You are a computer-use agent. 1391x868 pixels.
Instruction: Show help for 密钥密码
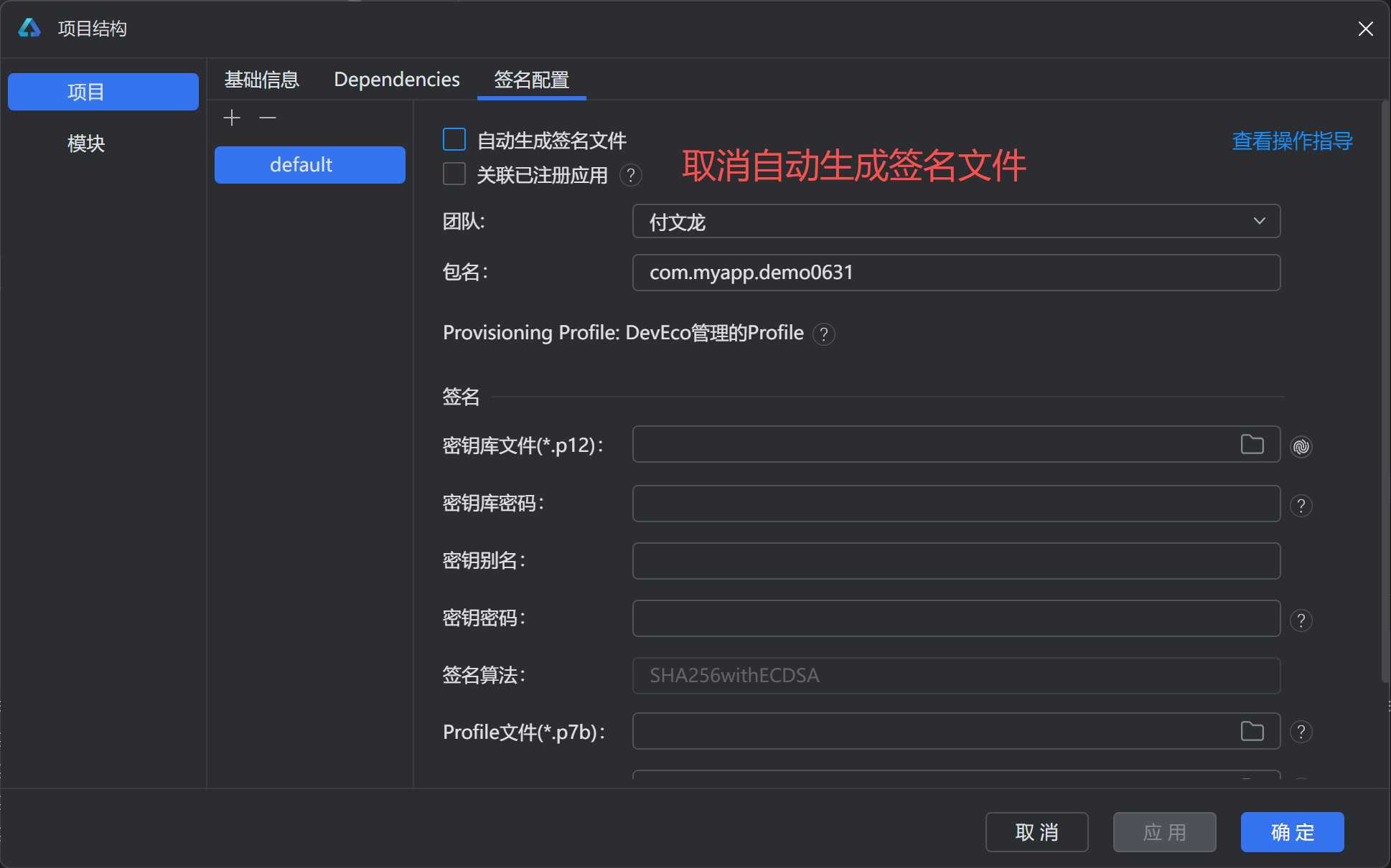(1301, 620)
